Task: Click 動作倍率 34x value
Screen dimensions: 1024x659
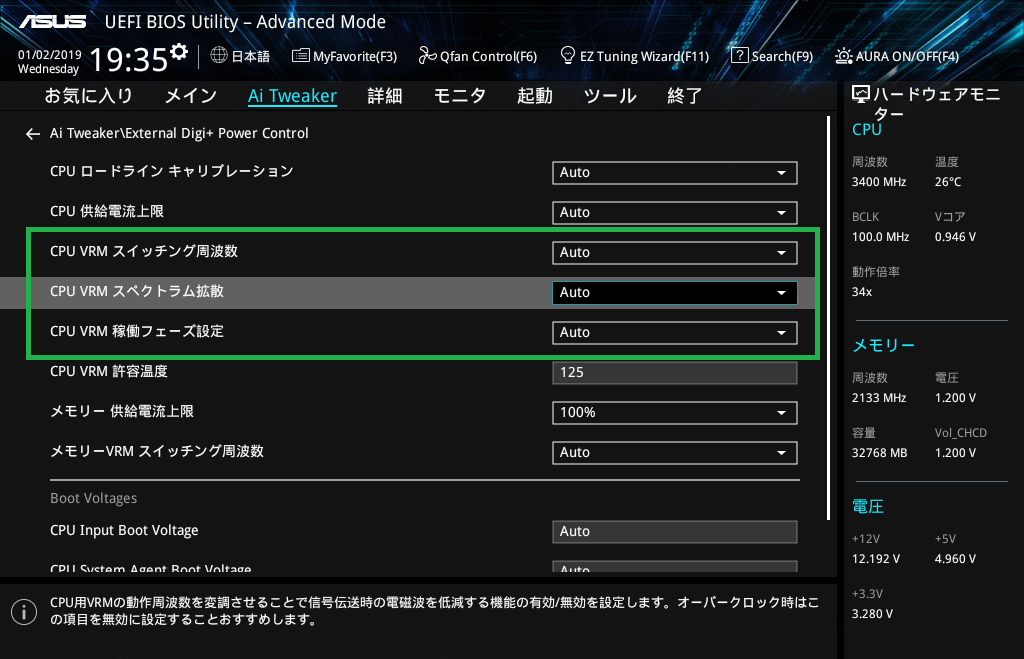Action: pos(862,292)
